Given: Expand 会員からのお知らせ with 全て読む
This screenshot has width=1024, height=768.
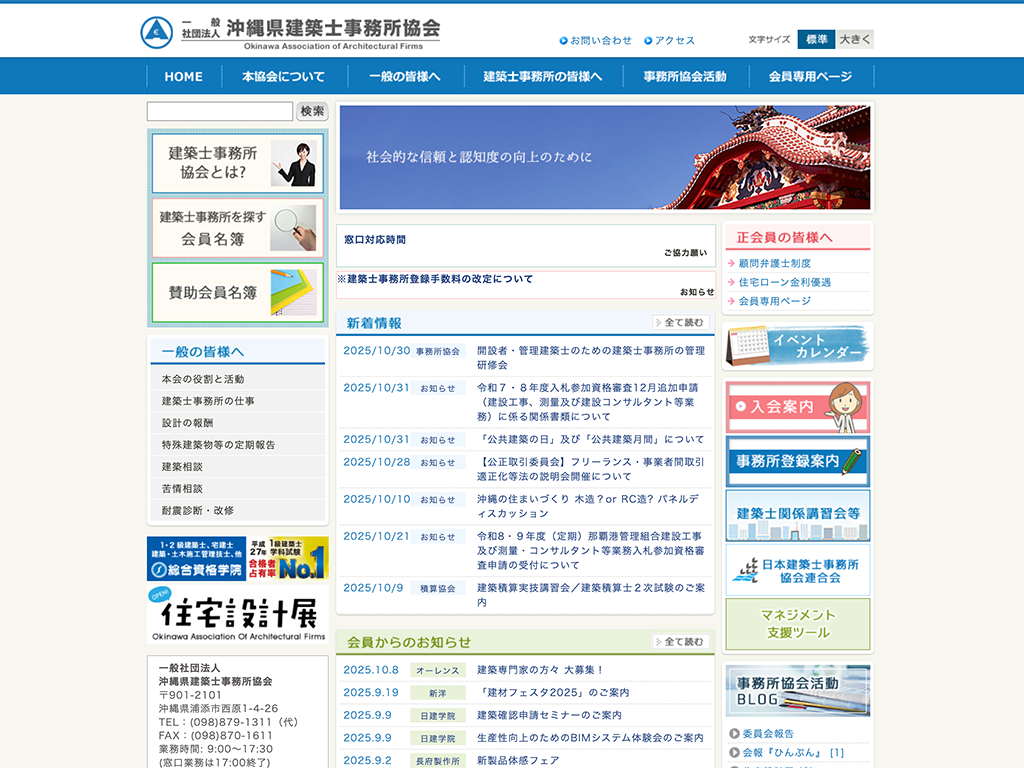Looking at the screenshot, I should click(x=681, y=642).
